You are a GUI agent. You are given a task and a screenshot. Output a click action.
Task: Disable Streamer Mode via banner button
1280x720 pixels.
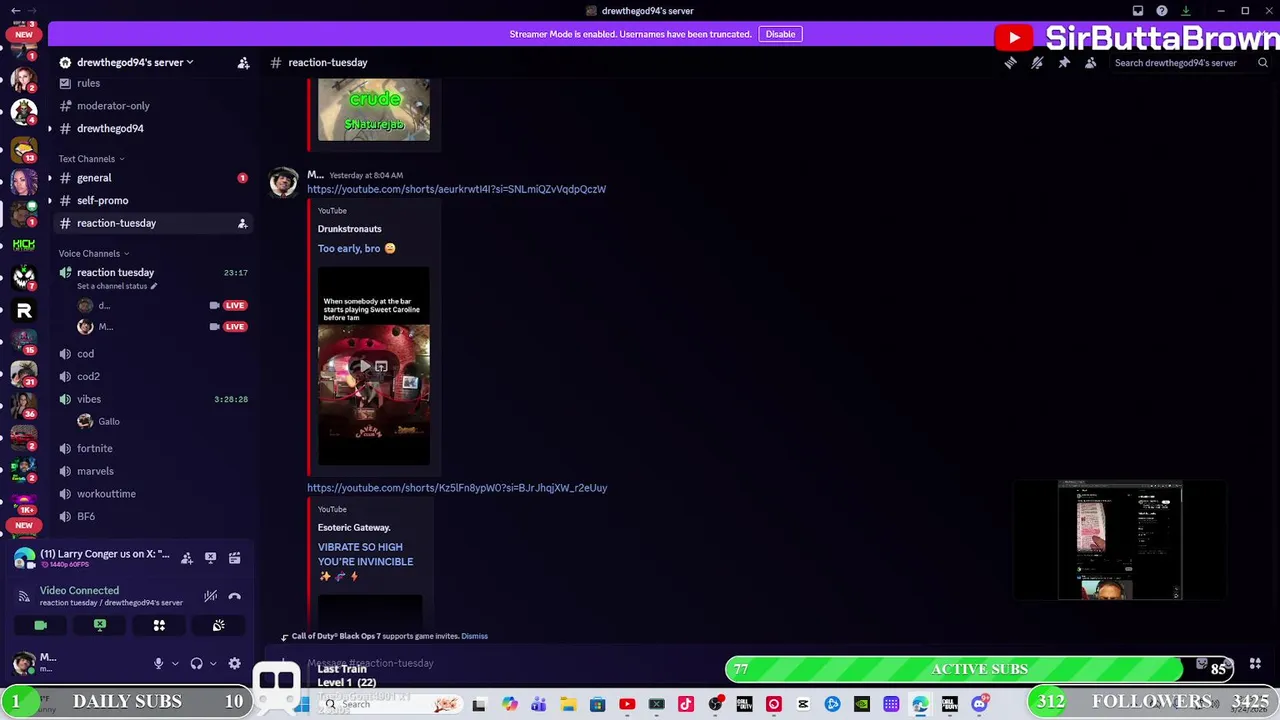point(780,34)
